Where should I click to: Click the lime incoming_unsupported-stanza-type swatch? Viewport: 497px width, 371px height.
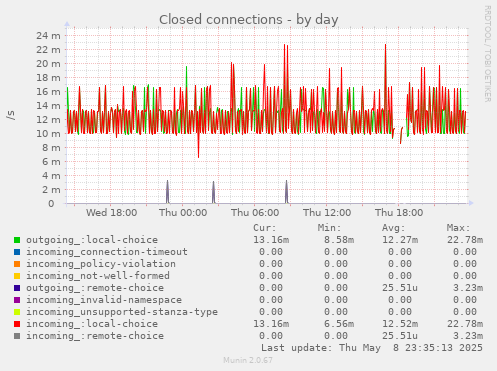click(17, 312)
